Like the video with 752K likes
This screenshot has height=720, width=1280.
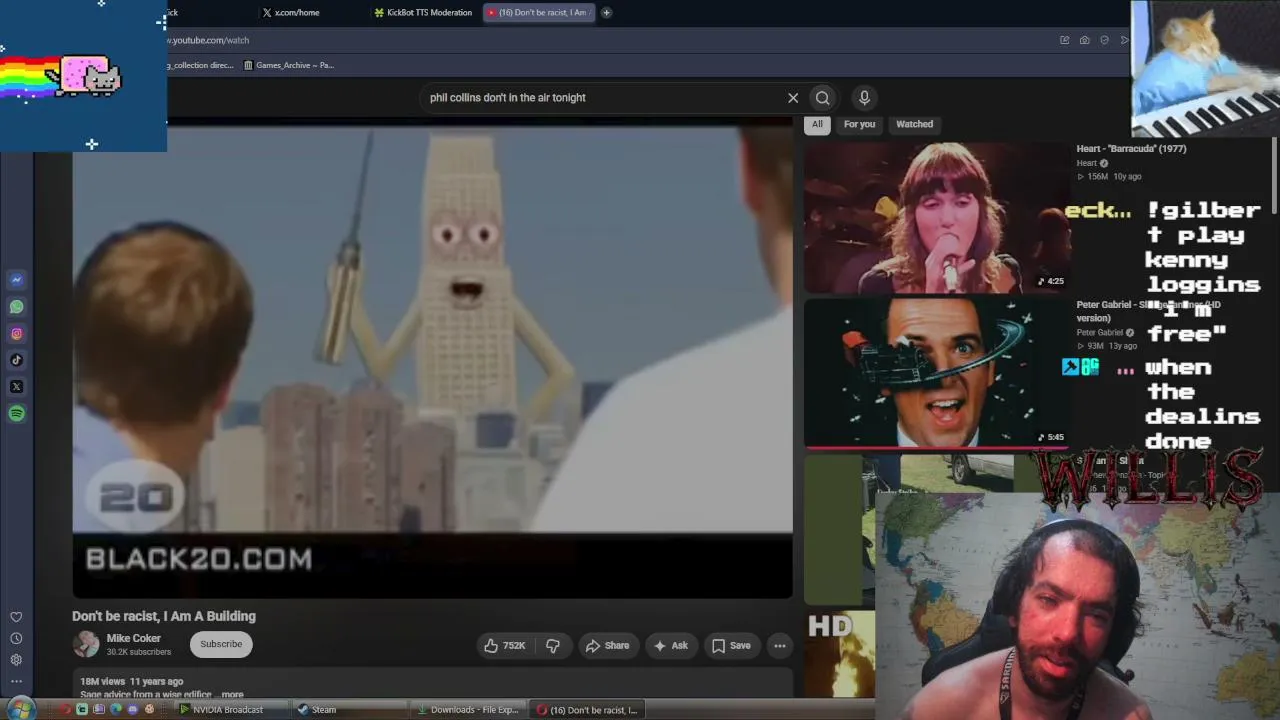[x=504, y=646]
